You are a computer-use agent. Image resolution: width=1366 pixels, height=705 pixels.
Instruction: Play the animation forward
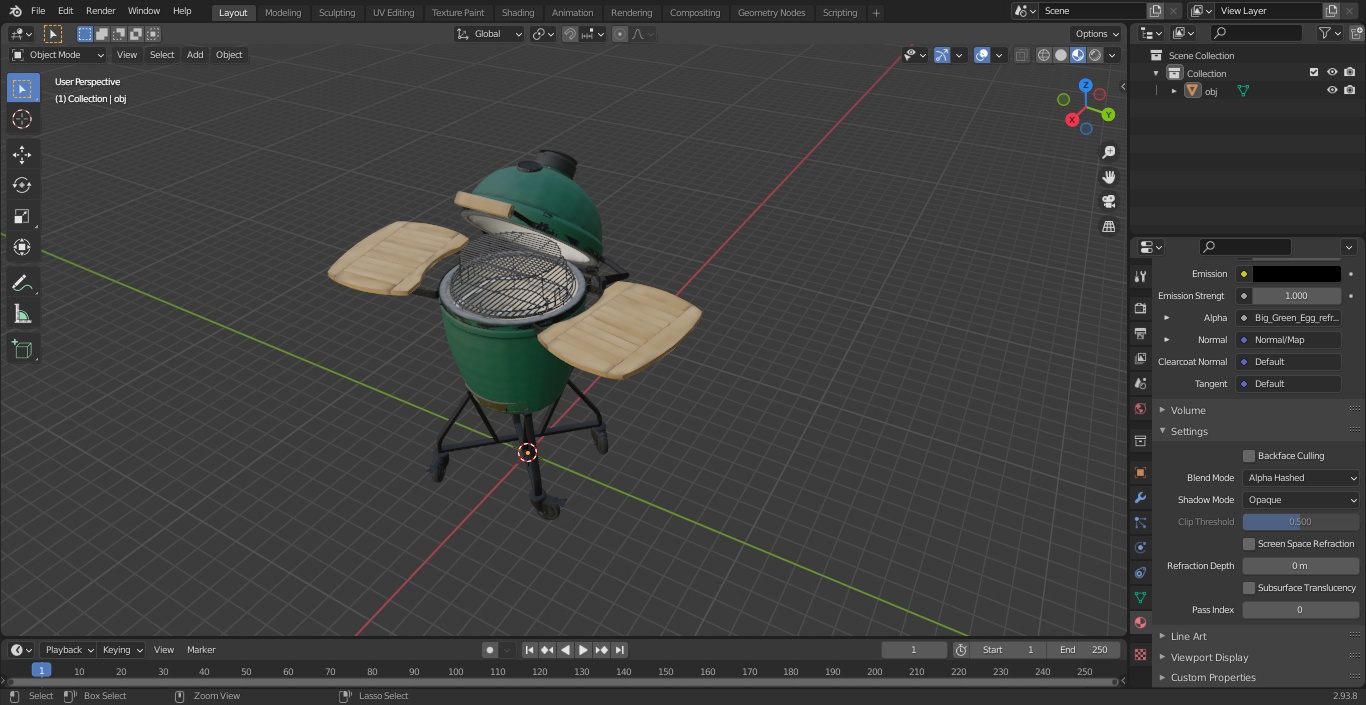[583, 650]
